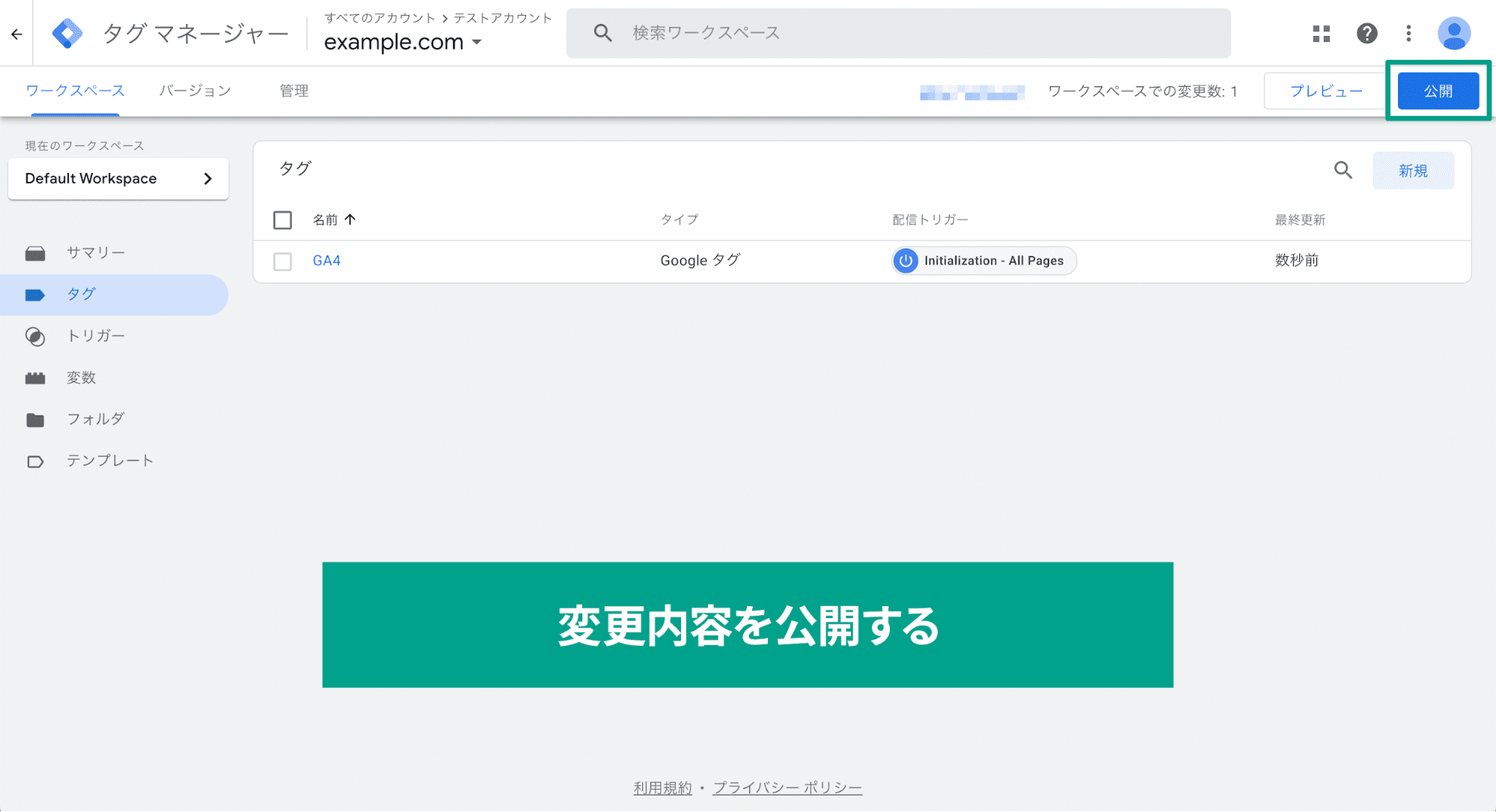Open サマリー in the sidebar
Image resolution: width=1496 pixels, height=812 pixels.
(114, 253)
